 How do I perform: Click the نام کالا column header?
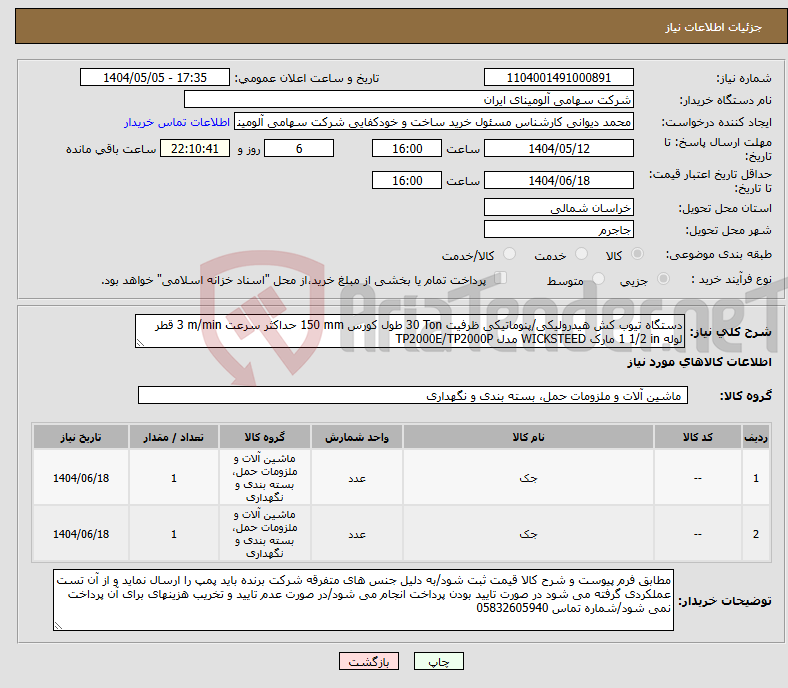coord(528,437)
